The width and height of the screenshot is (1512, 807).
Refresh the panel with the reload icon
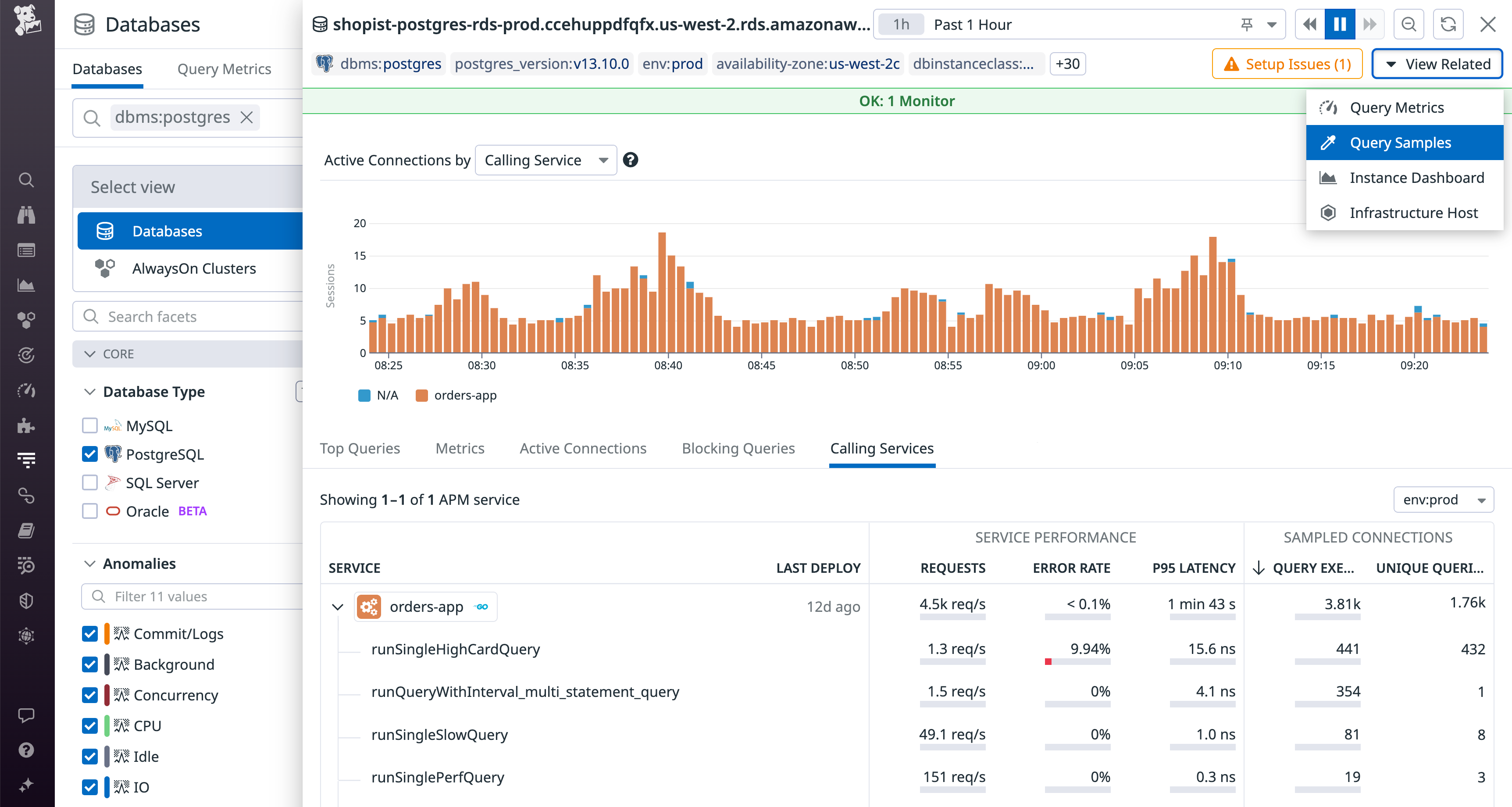tap(1448, 24)
